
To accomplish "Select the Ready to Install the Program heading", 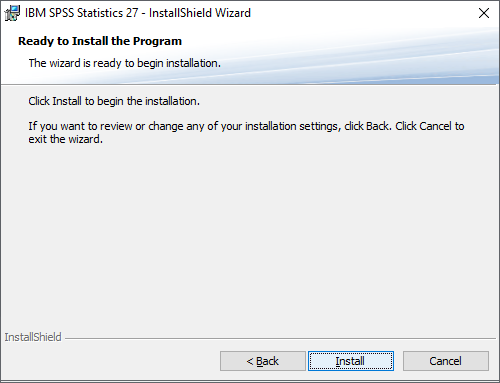I will pos(100,41).
